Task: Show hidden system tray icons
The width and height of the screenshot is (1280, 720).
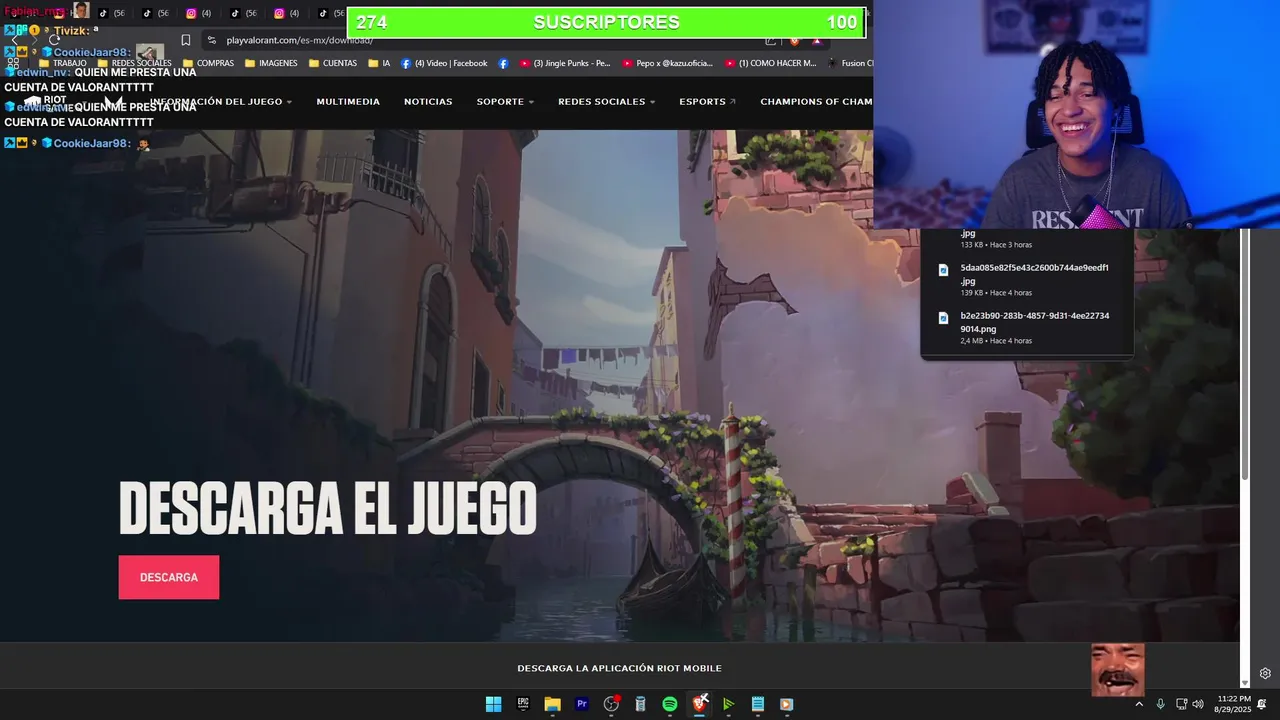Action: point(1138,704)
